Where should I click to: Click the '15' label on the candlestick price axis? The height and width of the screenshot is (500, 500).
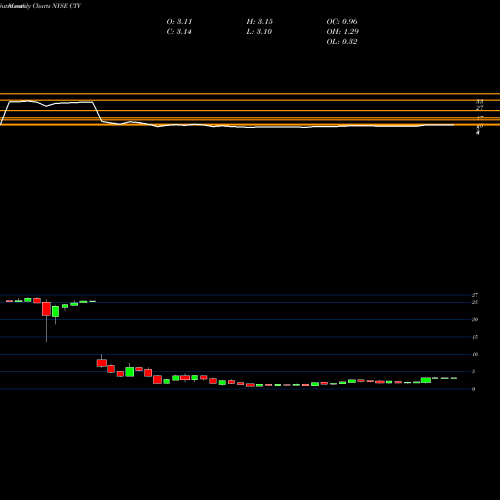[475, 337]
